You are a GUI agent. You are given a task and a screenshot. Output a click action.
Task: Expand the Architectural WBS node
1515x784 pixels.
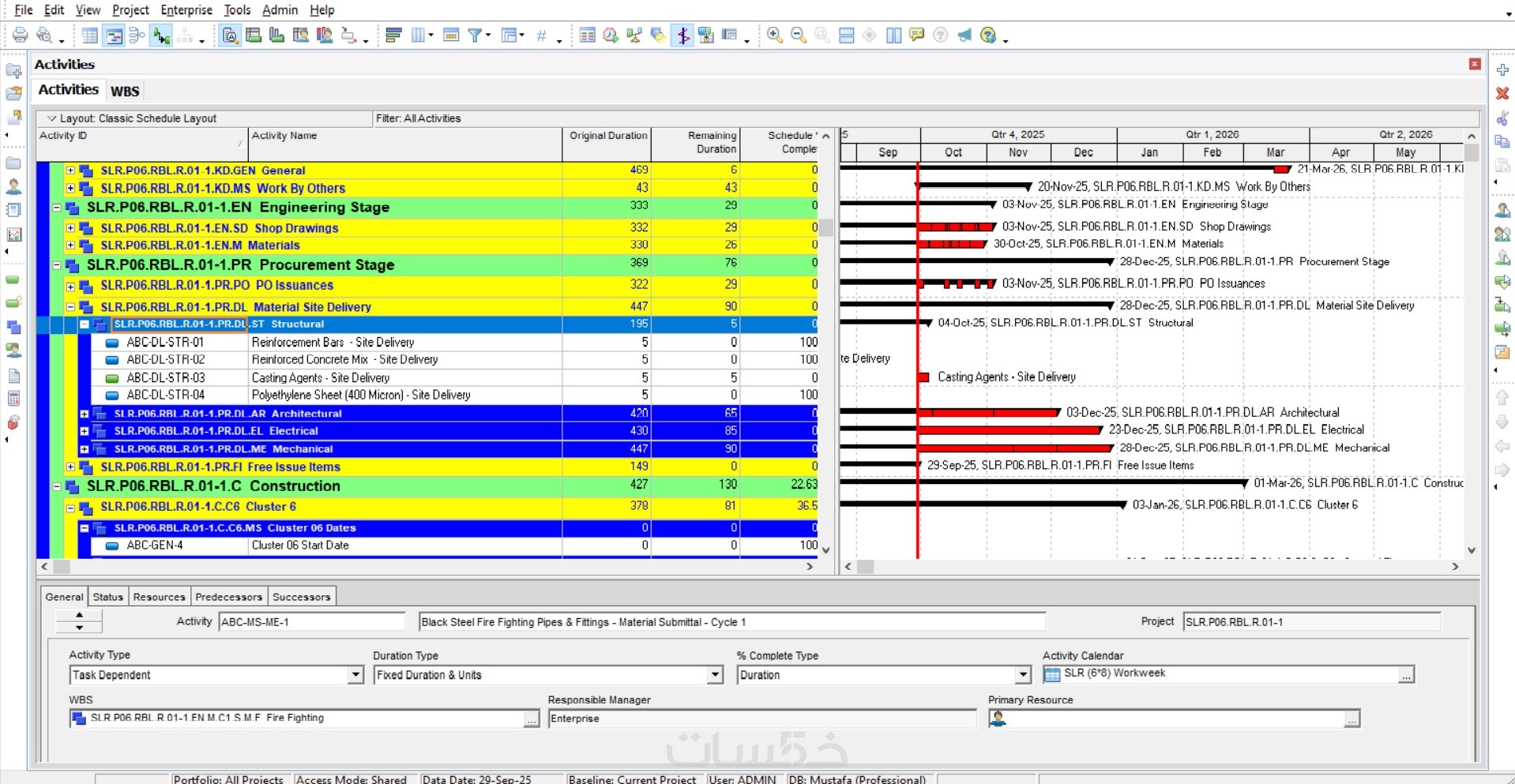85,414
